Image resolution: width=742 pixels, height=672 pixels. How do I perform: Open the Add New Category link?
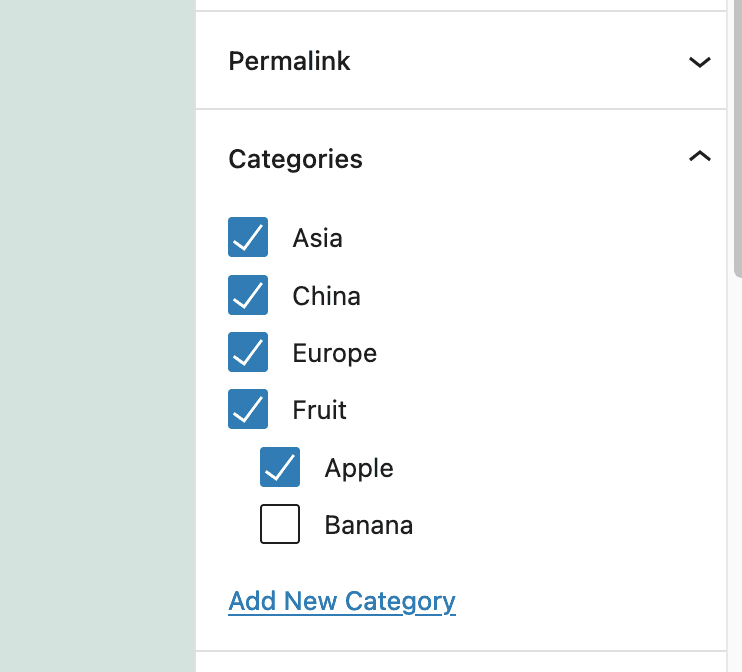pyautogui.click(x=342, y=602)
